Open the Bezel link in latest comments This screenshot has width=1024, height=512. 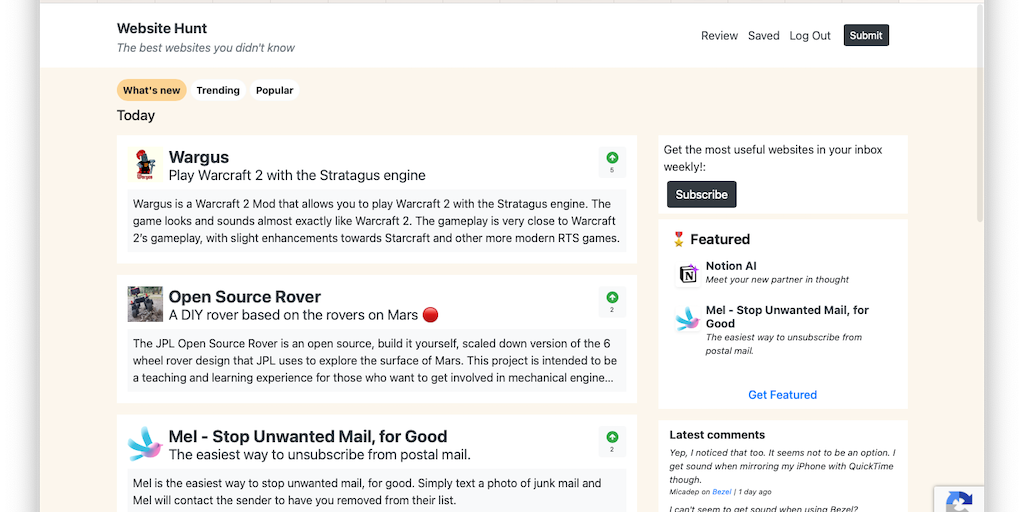coord(721,492)
